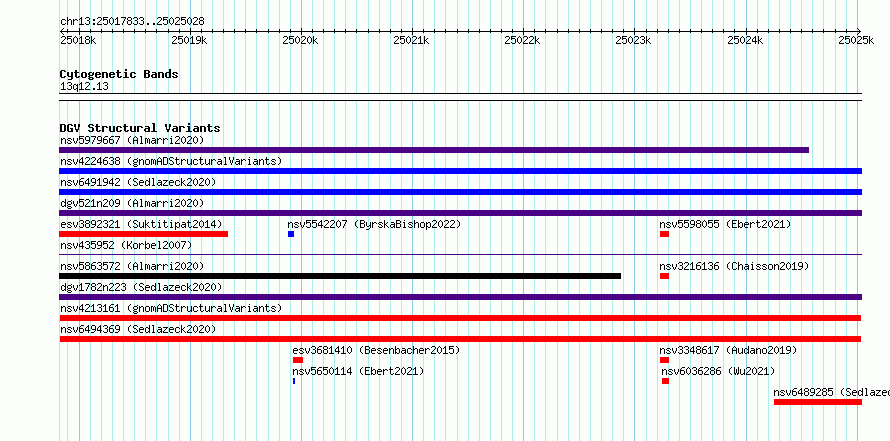Image resolution: width=890 pixels, height=441 pixels.
Task: Open nsv5650114 (Ebert2021) label
Action: (x=358, y=371)
